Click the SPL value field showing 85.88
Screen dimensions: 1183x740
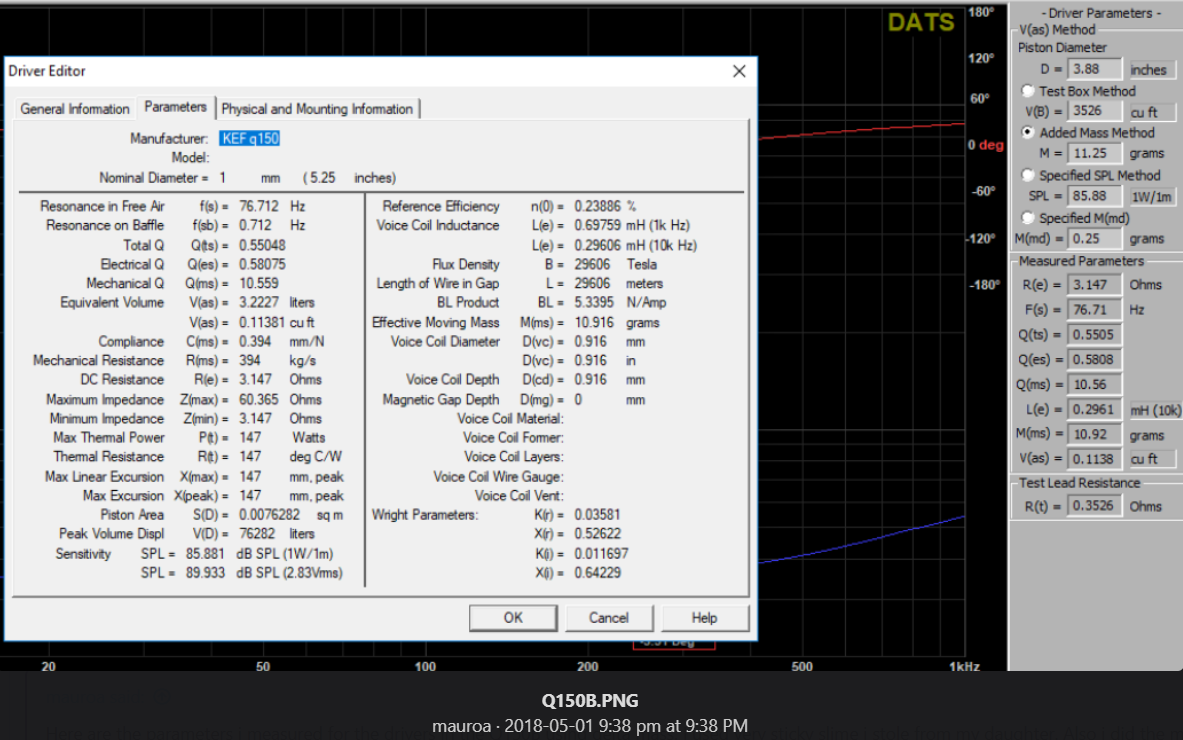pos(1094,195)
